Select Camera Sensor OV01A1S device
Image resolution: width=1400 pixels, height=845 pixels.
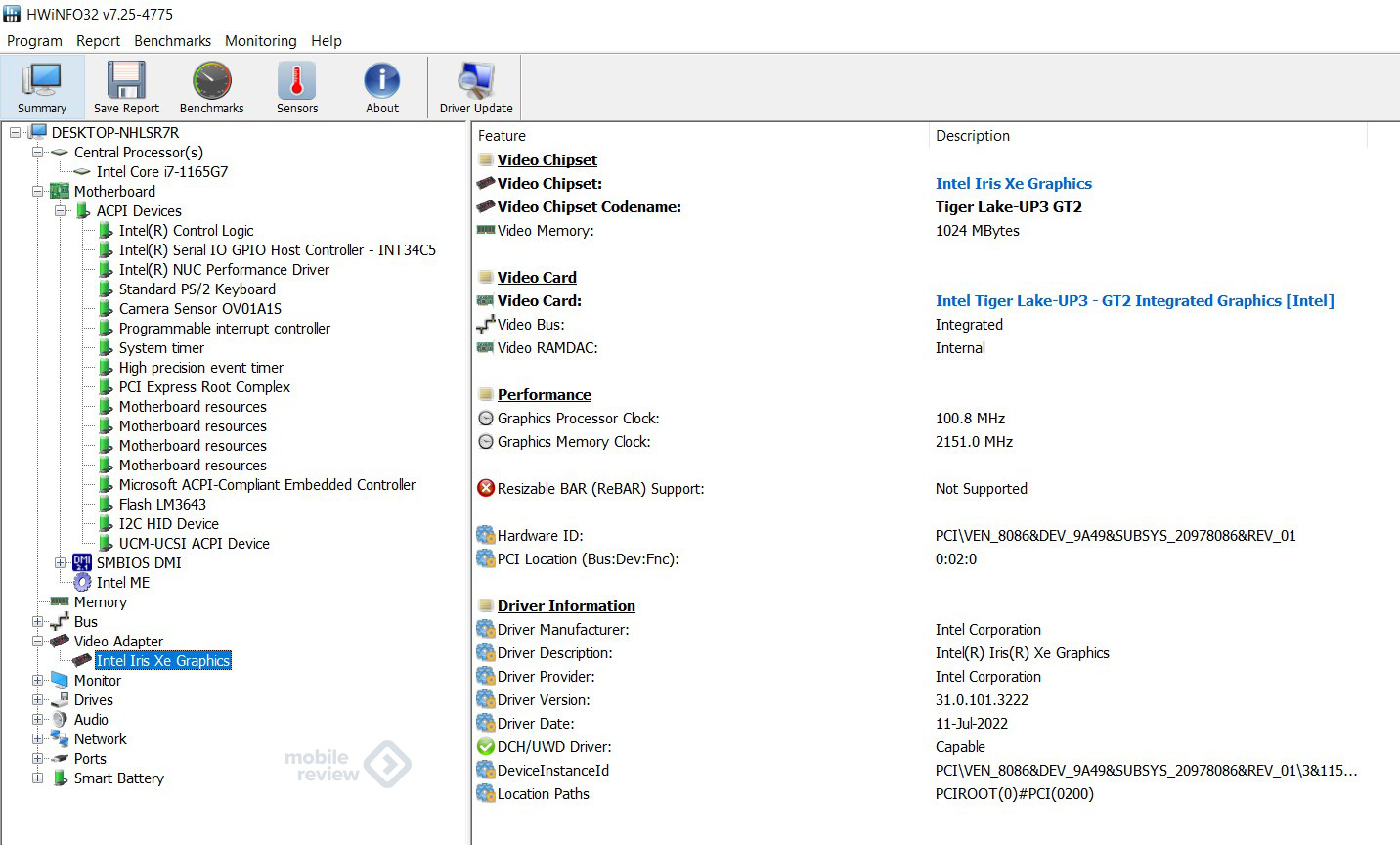point(199,308)
